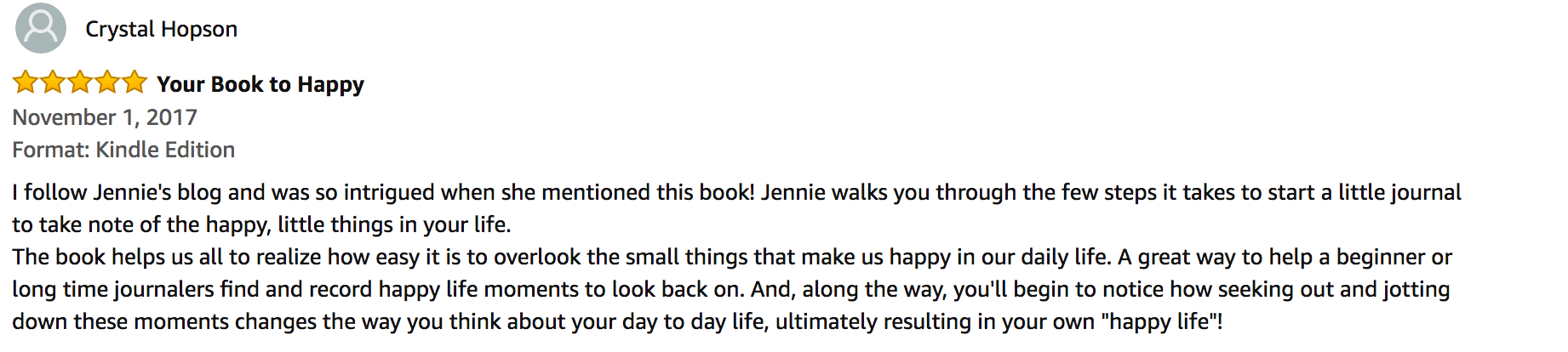The image size is (1568, 352).
Task: Select the fourth star in the rating
Action: pos(107,82)
